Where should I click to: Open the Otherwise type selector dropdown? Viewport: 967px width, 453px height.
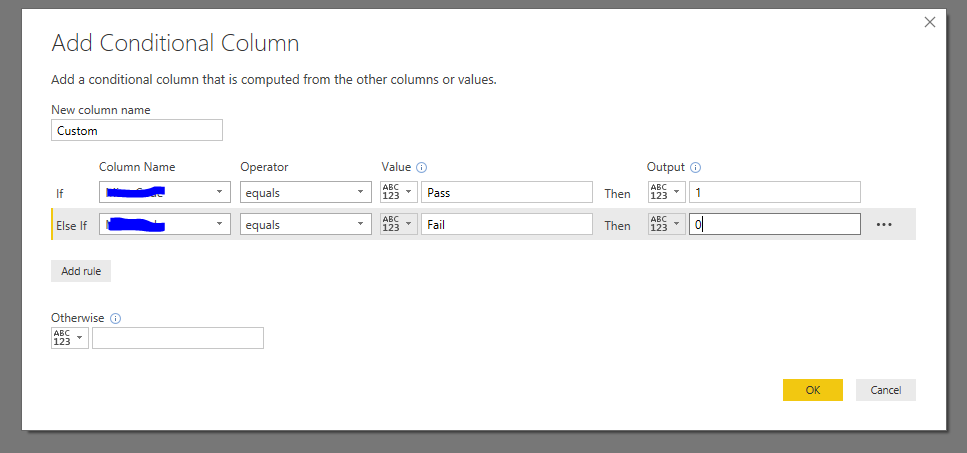point(70,338)
